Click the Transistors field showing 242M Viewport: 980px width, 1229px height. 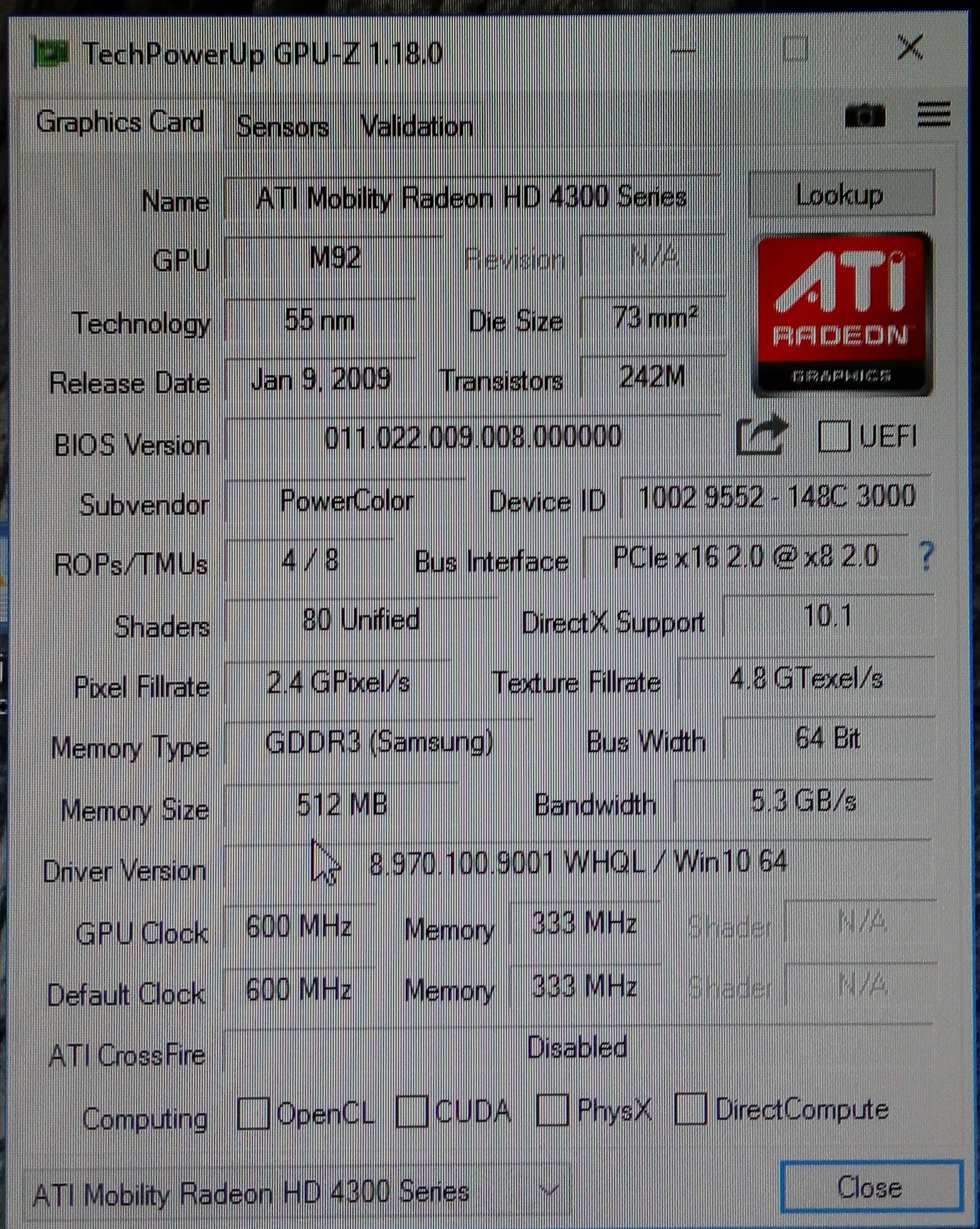(x=654, y=377)
